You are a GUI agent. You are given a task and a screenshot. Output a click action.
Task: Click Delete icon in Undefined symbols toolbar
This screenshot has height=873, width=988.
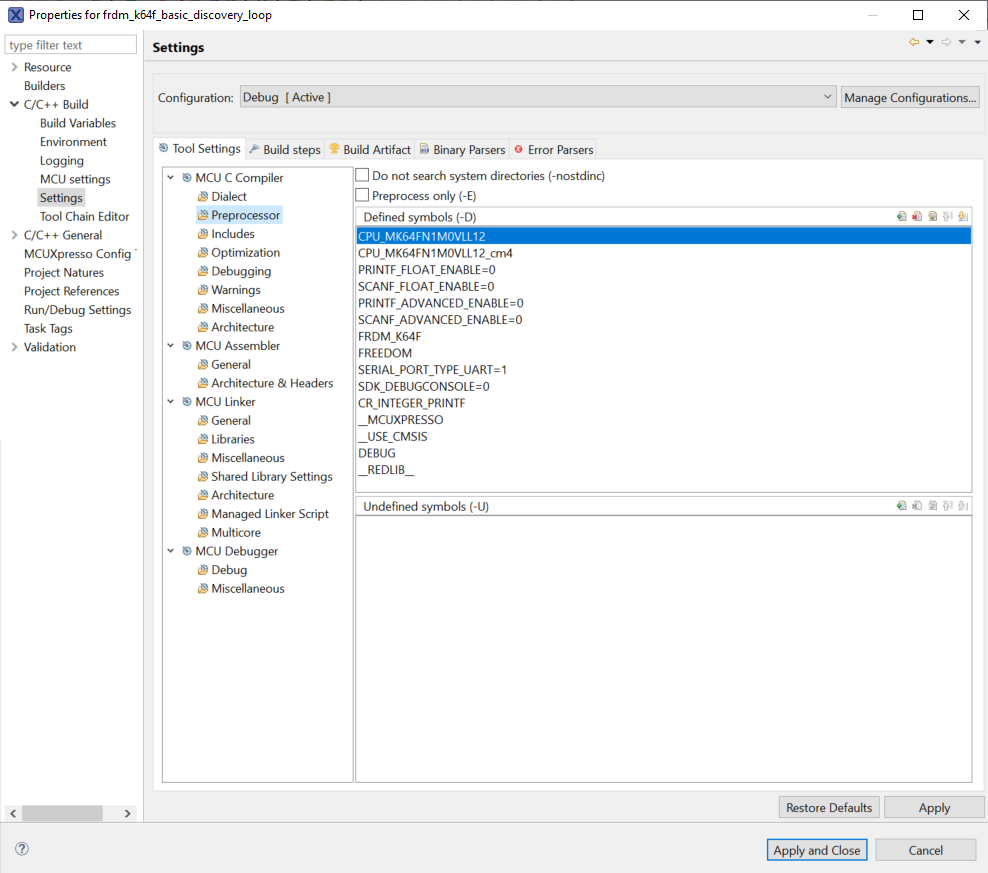click(x=917, y=506)
